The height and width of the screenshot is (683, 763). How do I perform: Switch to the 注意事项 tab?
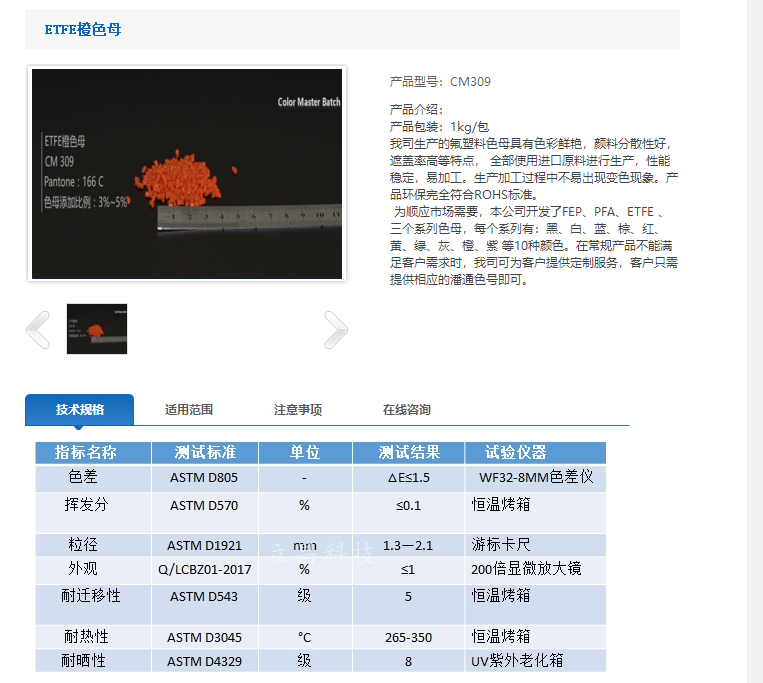click(298, 410)
